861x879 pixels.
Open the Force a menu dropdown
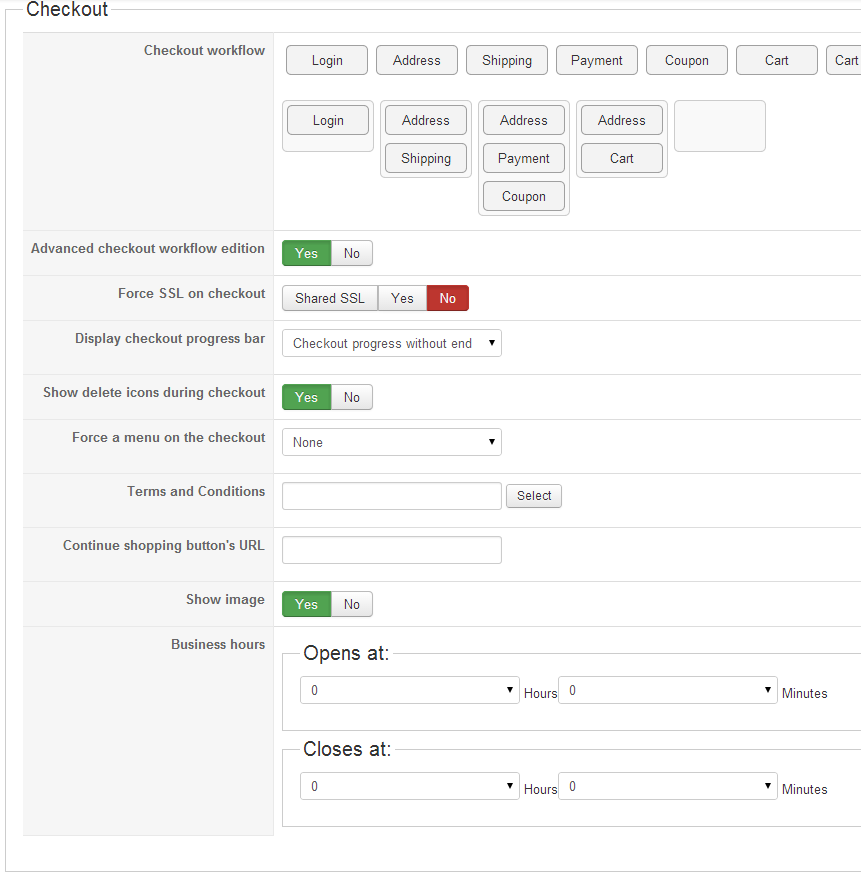click(x=391, y=442)
